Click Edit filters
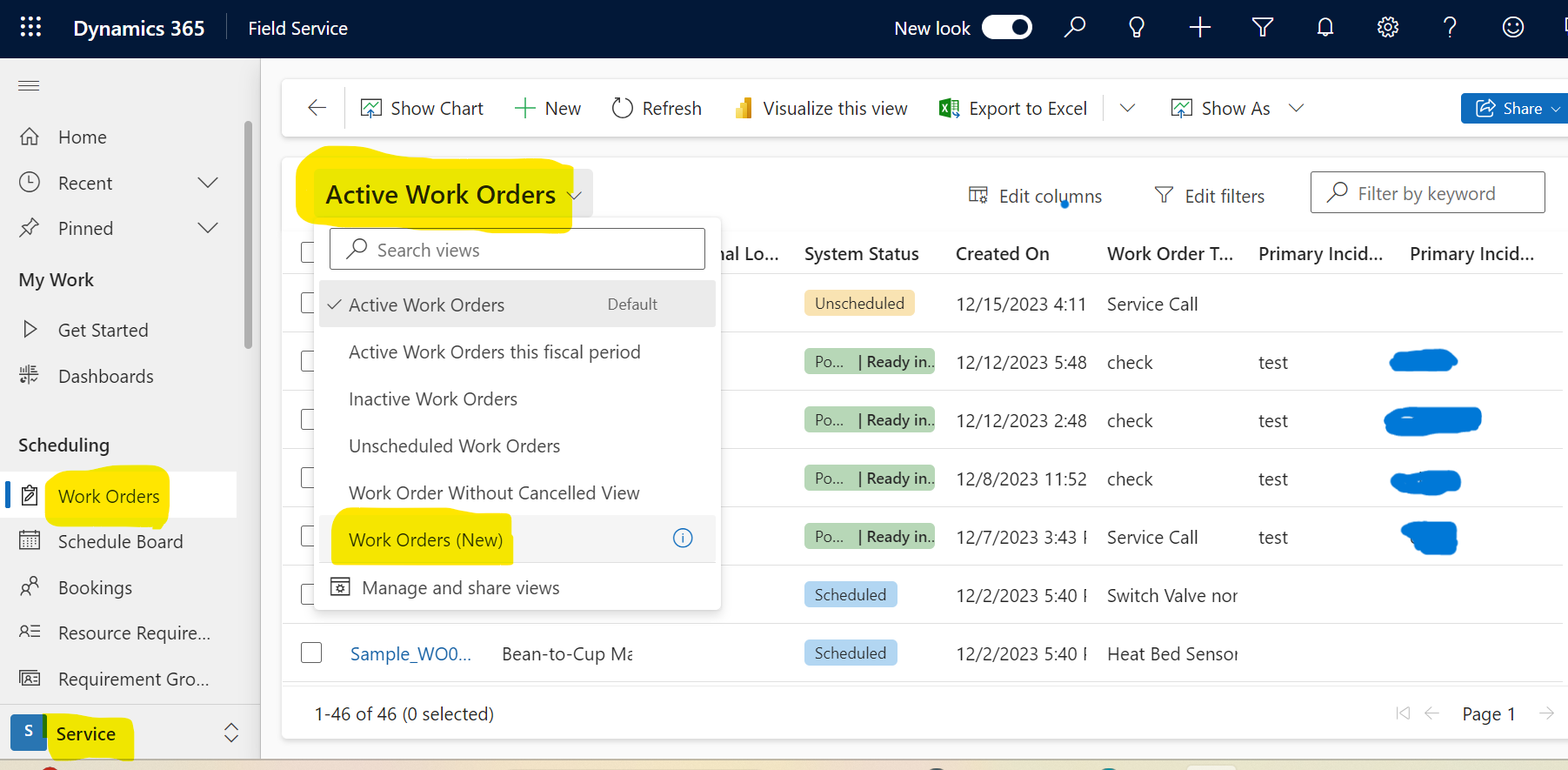The image size is (1568, 770). coord(1209,196)
